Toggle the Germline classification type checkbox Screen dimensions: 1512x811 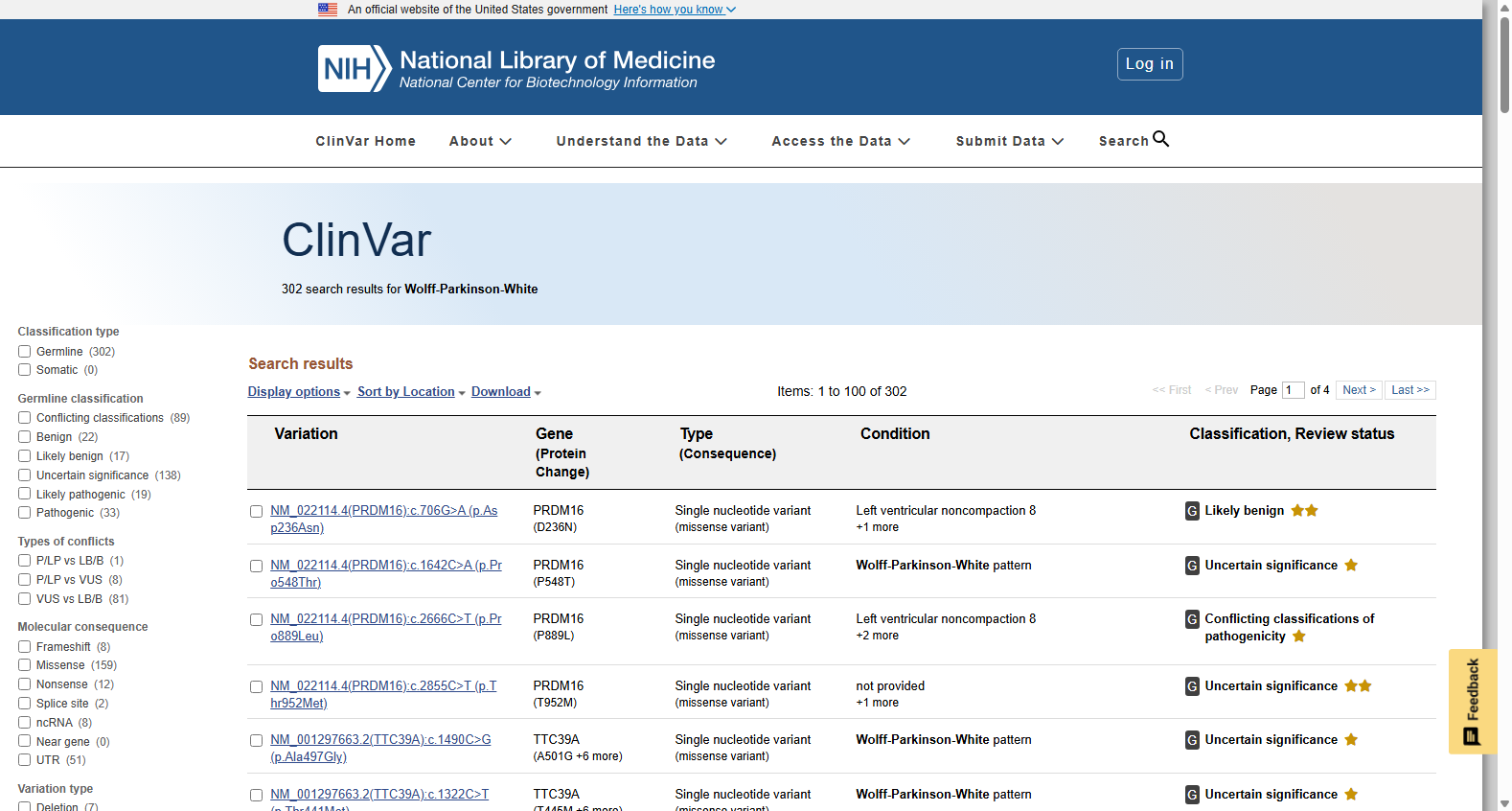(25, 352)
